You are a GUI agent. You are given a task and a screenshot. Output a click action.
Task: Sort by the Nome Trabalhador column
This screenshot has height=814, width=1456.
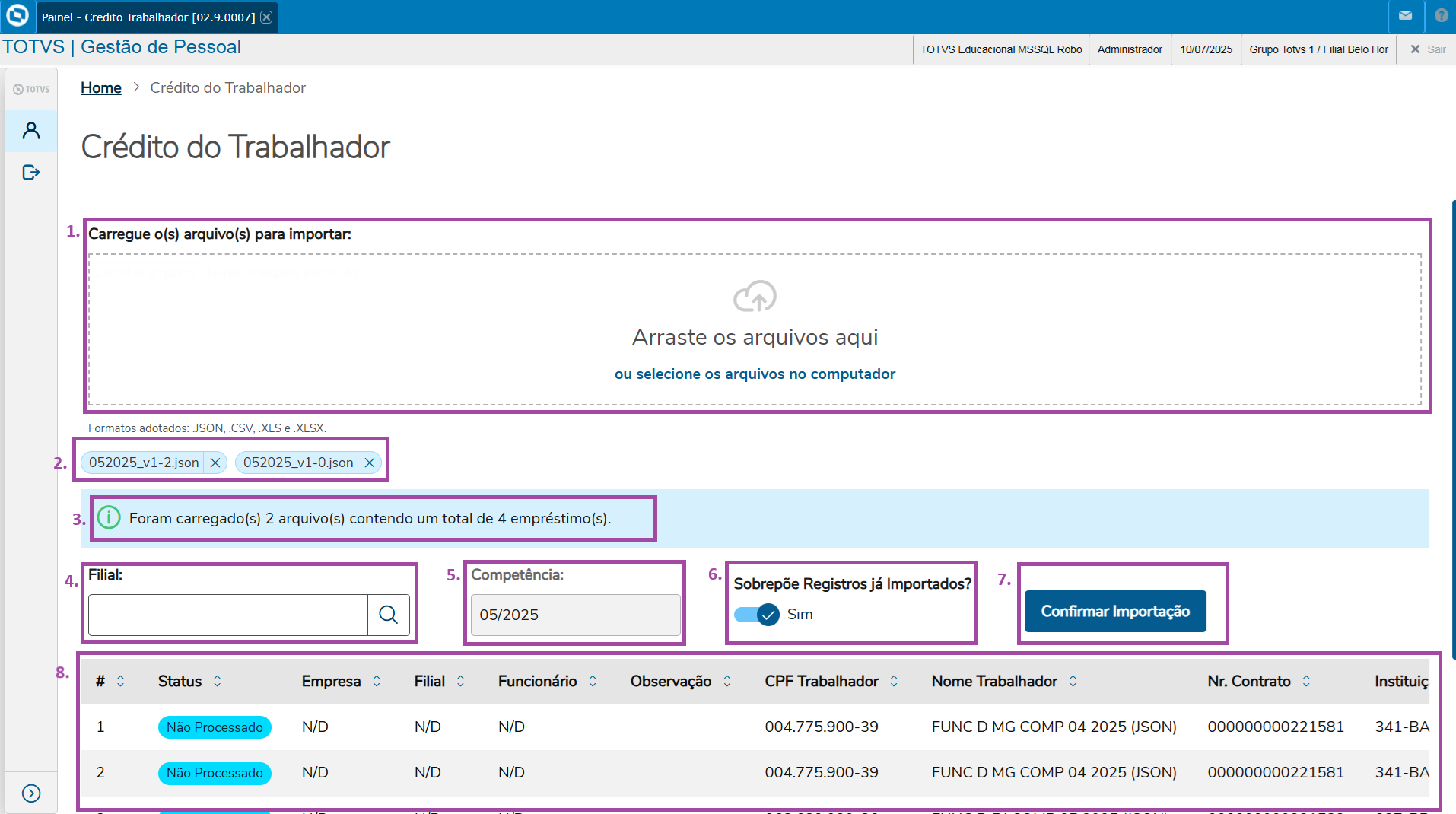pyautogui.click(x=1073, y=681)
